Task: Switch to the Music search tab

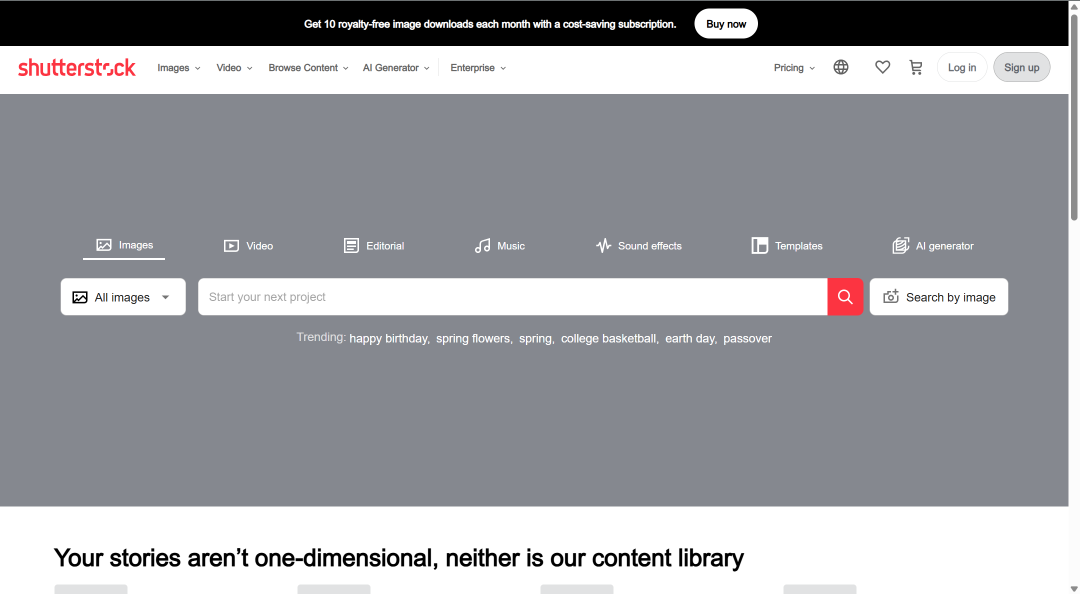Action: coord(499,246)
